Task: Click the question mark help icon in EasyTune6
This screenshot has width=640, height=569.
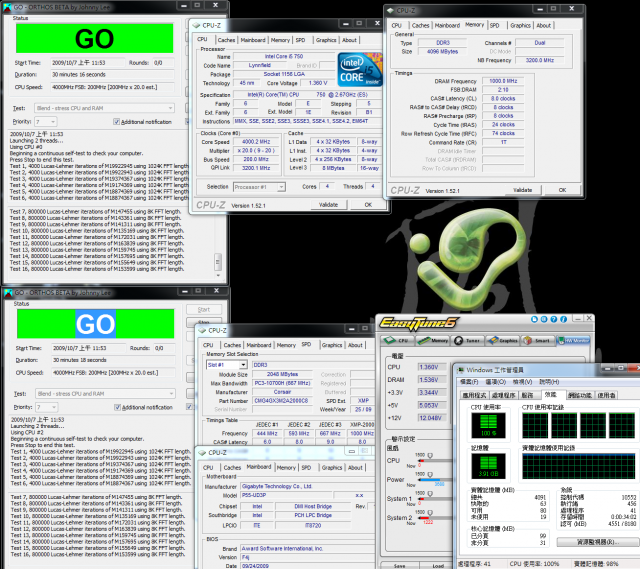Action: click(553, 319)
